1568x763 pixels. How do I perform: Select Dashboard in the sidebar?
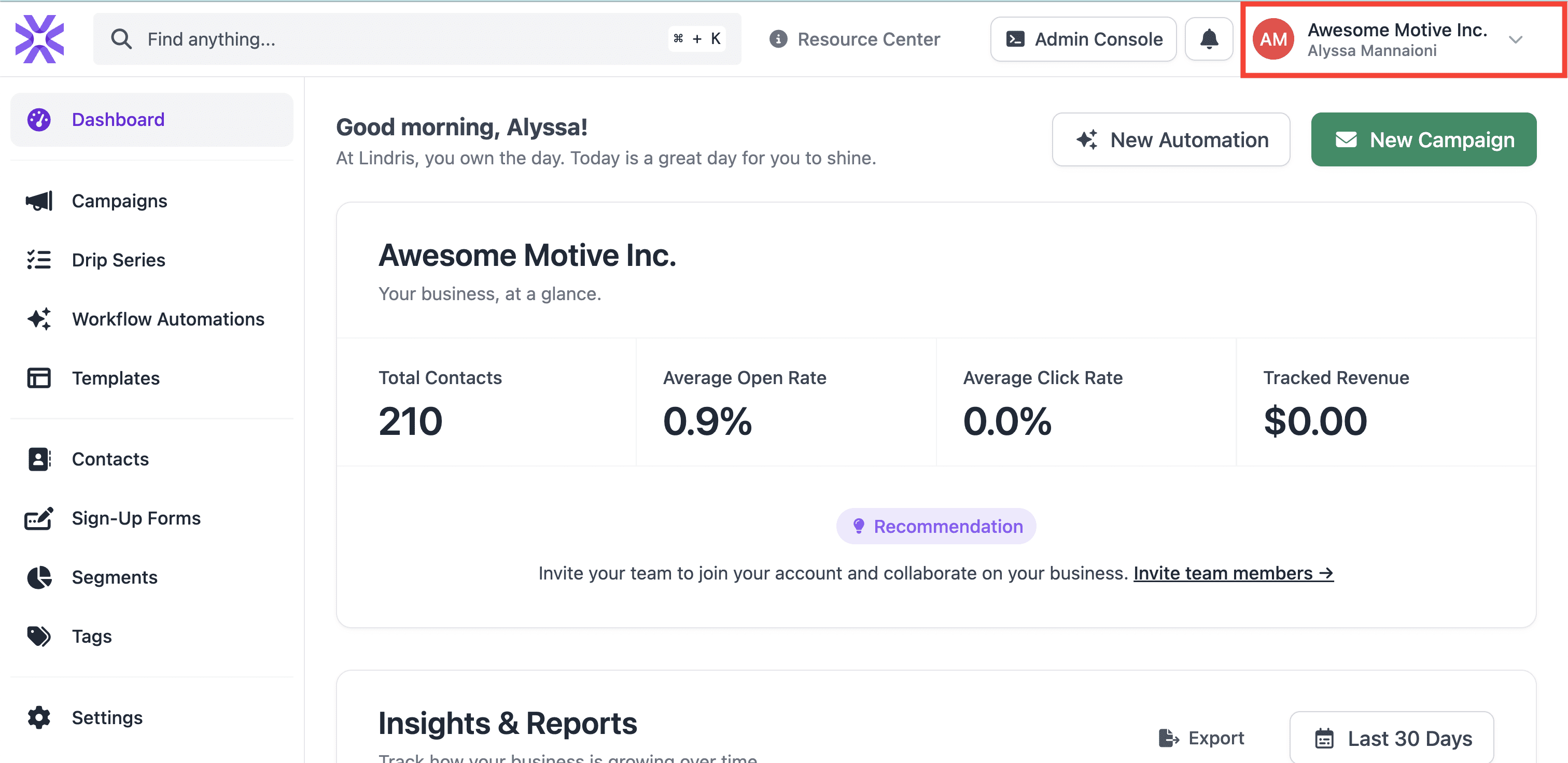pyautogui.click(x=118, y=119)
